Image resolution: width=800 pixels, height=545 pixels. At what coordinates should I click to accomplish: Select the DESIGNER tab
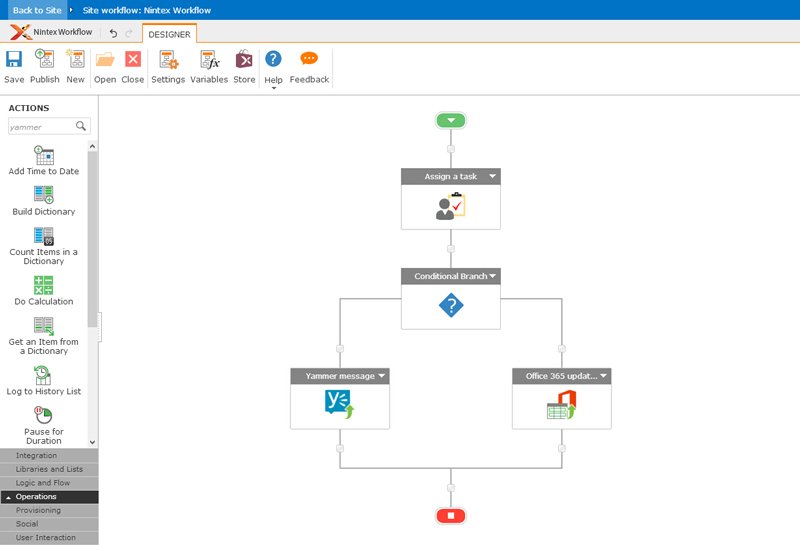click(x=169, y=34)
